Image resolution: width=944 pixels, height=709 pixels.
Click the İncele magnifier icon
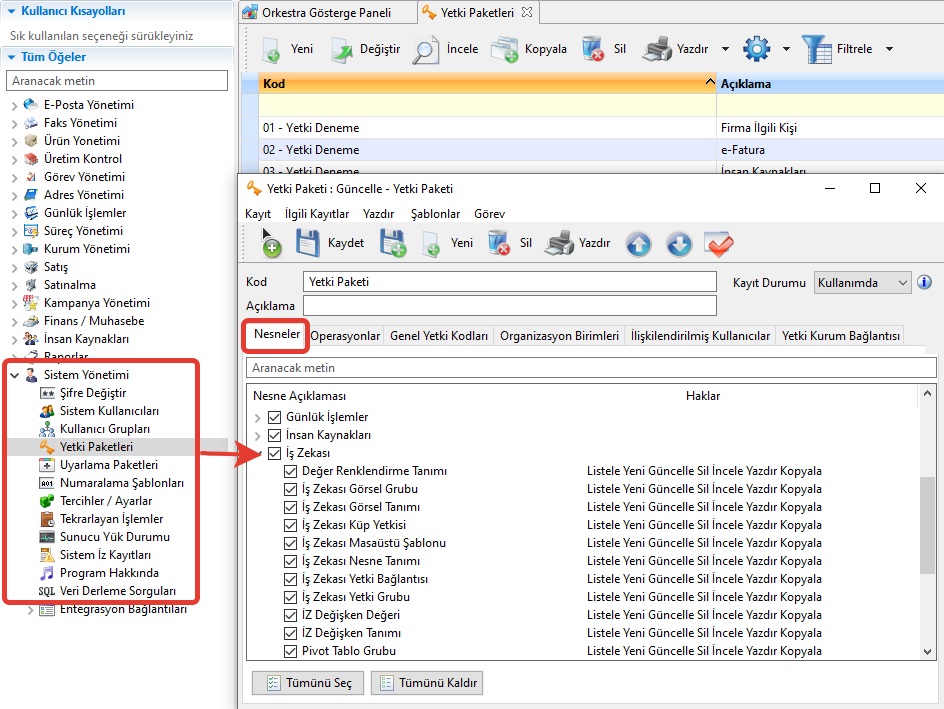pos(426,48)
